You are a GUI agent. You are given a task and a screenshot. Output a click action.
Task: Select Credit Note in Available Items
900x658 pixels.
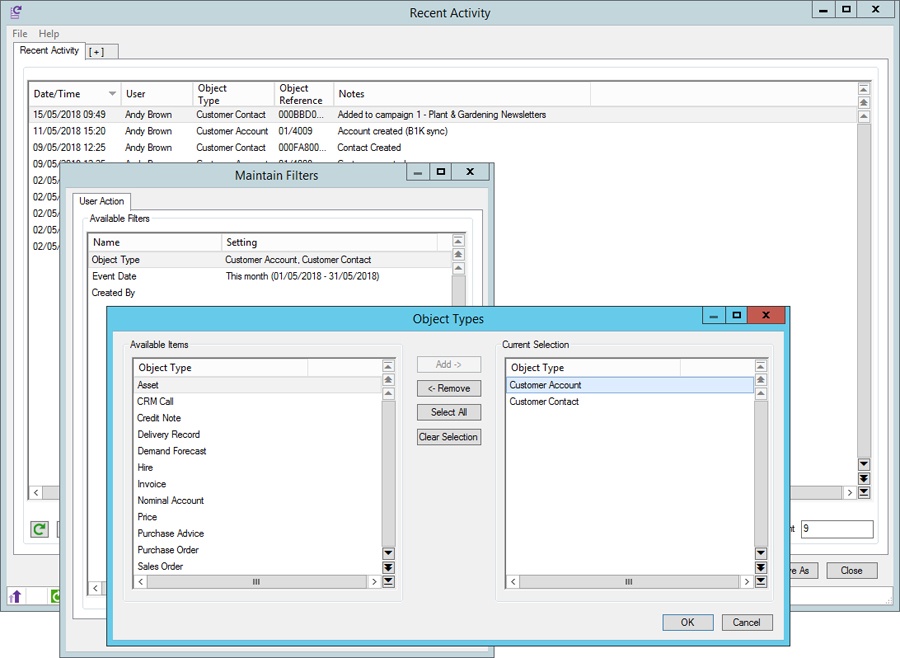258,418
